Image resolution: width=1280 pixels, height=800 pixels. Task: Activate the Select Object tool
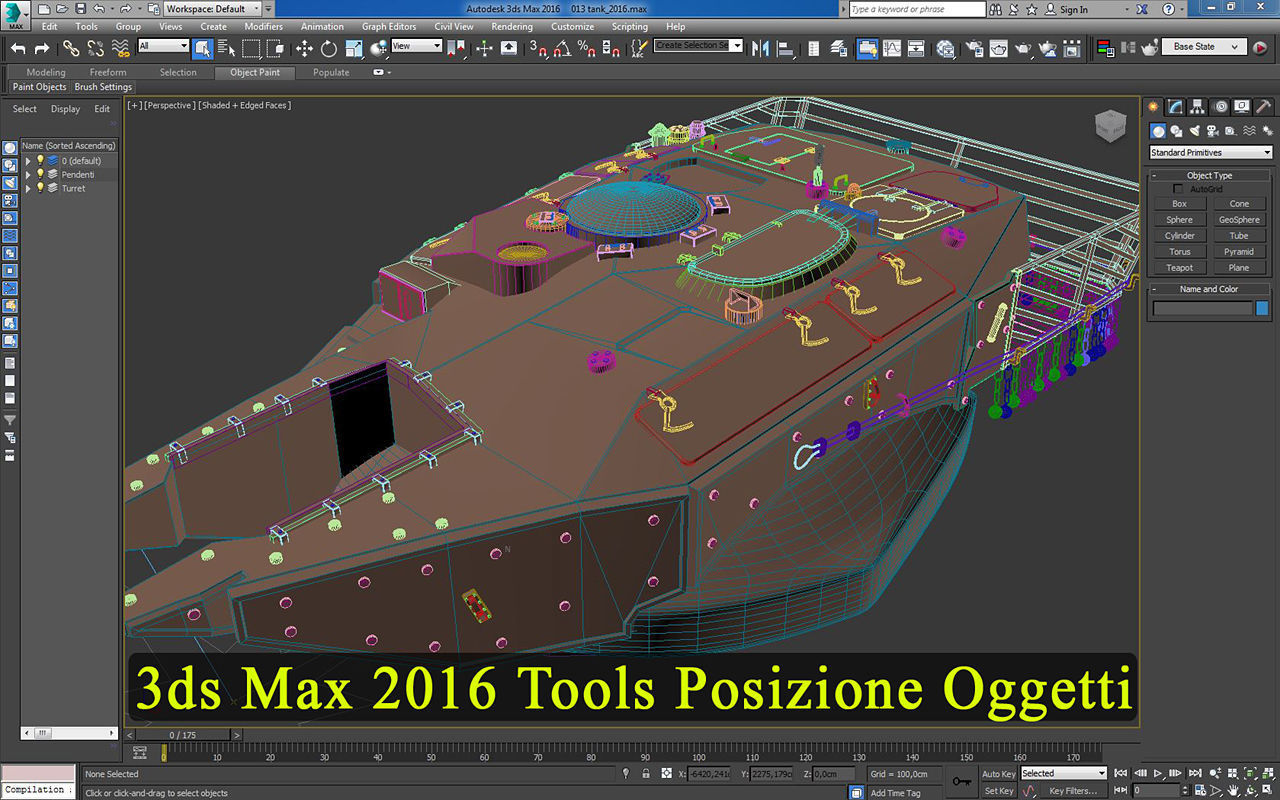(x=203, y=48)
